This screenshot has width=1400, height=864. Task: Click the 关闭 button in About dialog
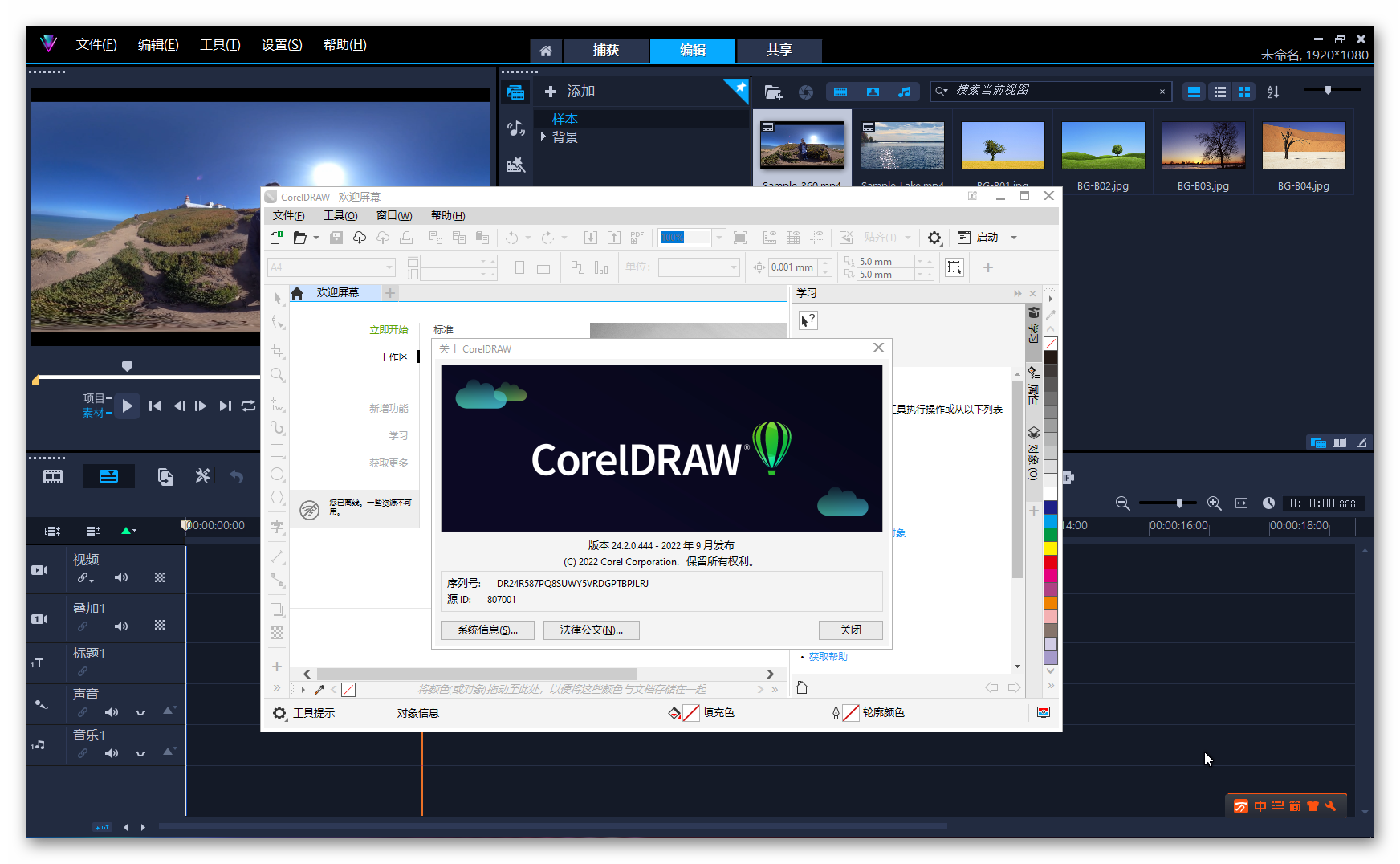851,630
